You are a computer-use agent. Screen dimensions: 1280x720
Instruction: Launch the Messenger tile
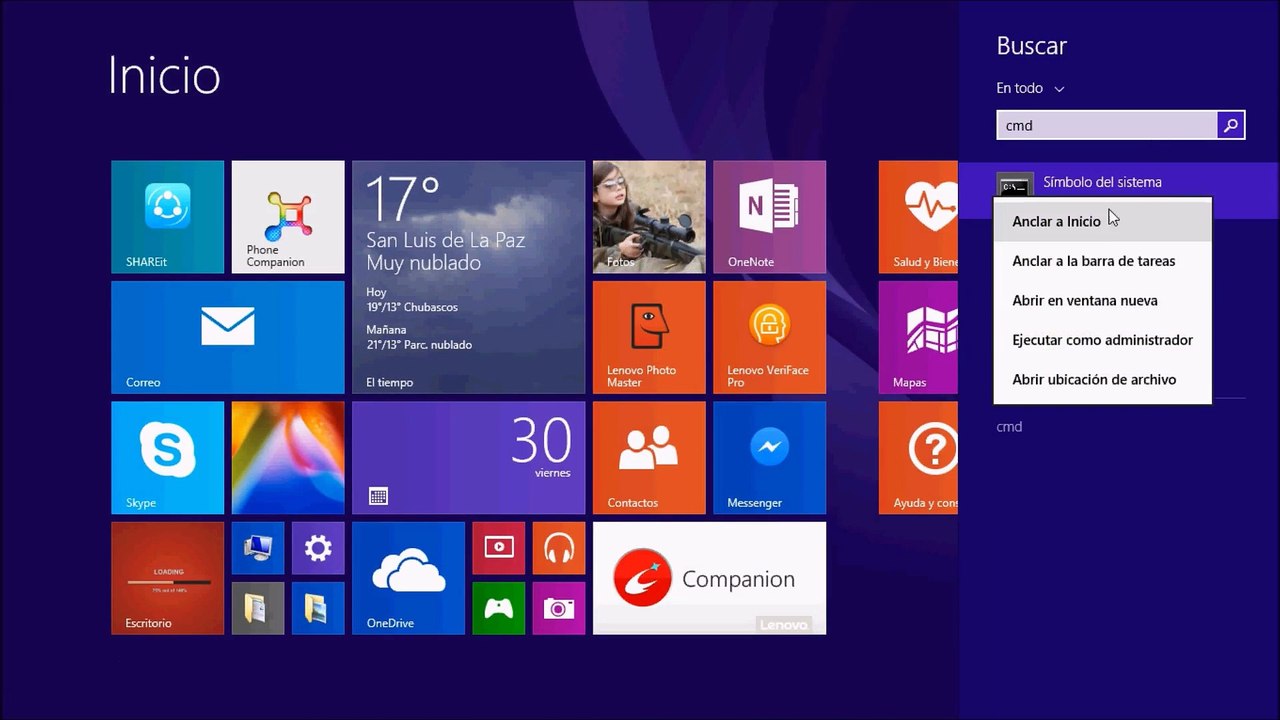pos(770,458)
